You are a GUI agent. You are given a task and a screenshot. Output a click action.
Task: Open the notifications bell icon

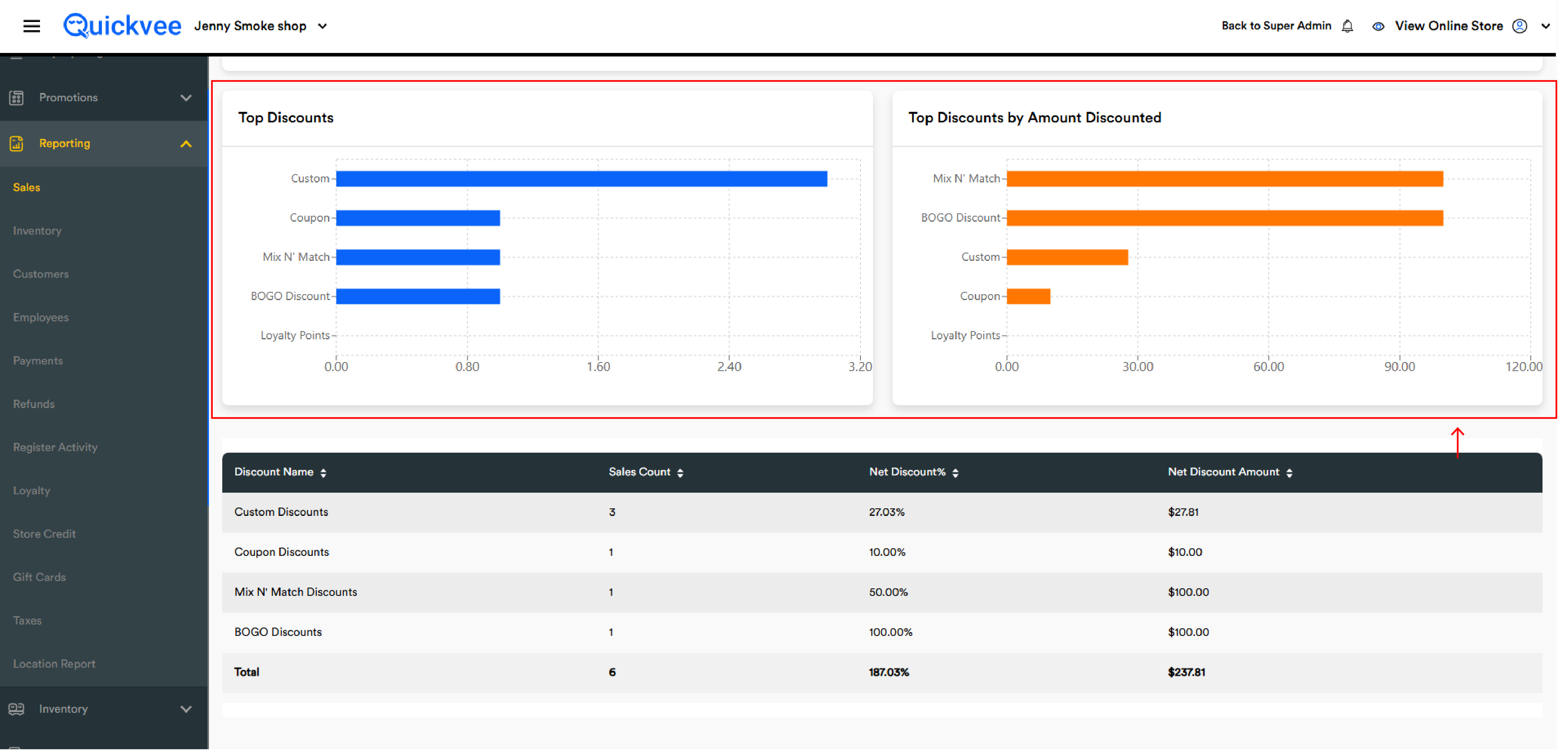[x=1347, y=26]
